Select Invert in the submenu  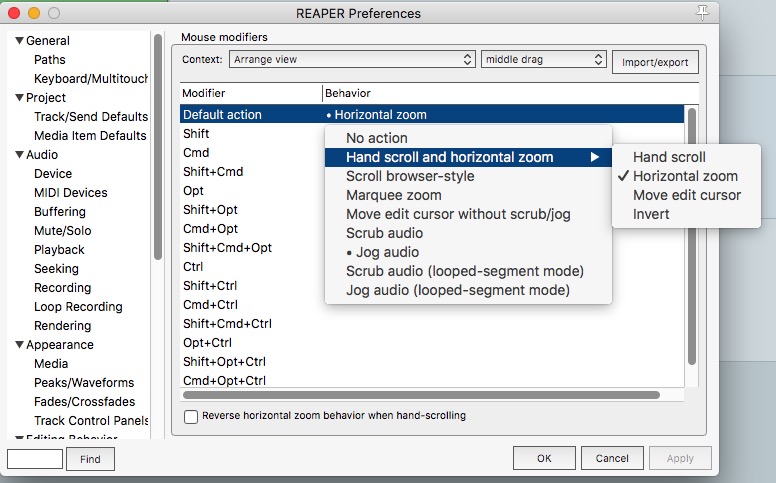(x=686, y=214)
